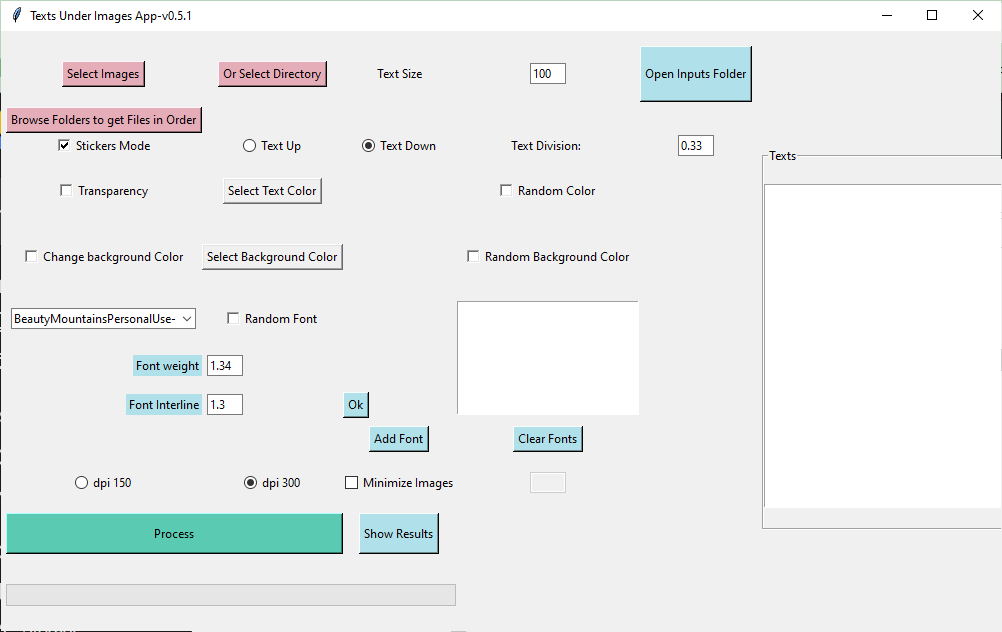Select the Text Up radio option
Screen dimensions: 1002x632
tap(249, 146)
